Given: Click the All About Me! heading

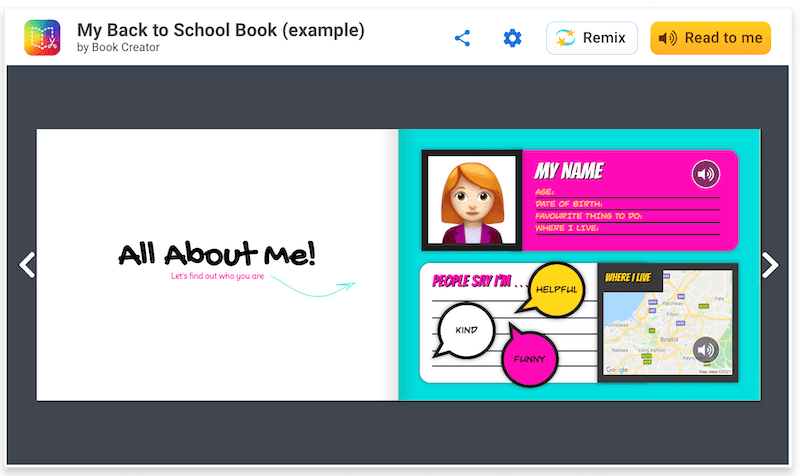Looking at the screenshot, I should (x=217, y=254).
